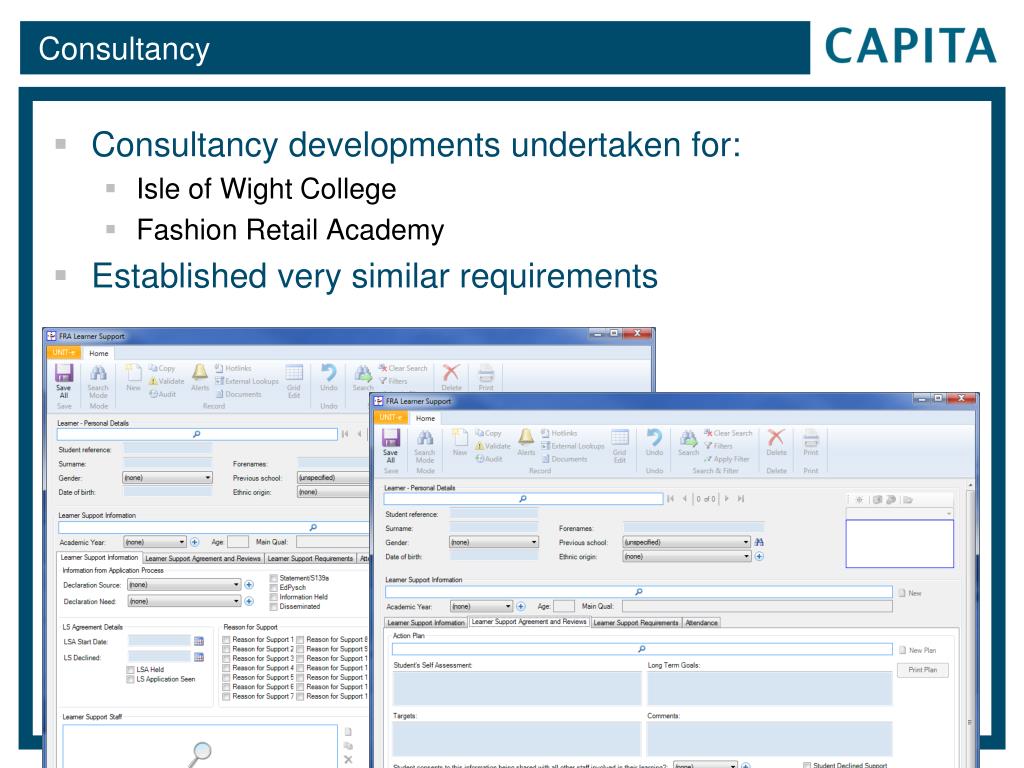1024x768 pixels.
Task: Select Home ribbon tab in front window
Action: click(x=425, y=418)
